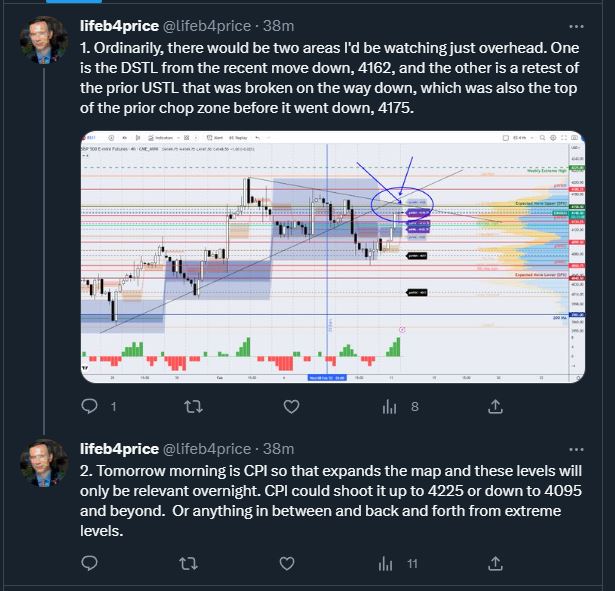This screenshot has width=615, height=591.
Task: Reply to the first tweet
Action: 89,407
